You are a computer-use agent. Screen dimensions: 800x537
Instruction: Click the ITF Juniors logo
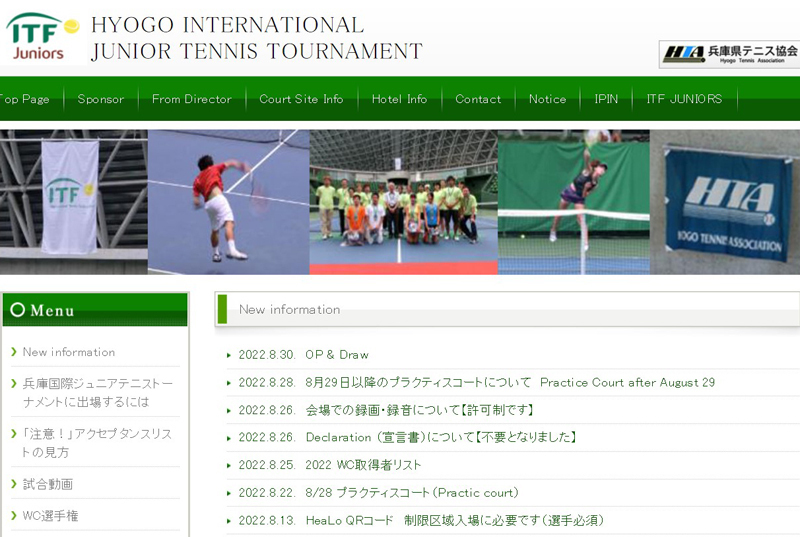42,37
